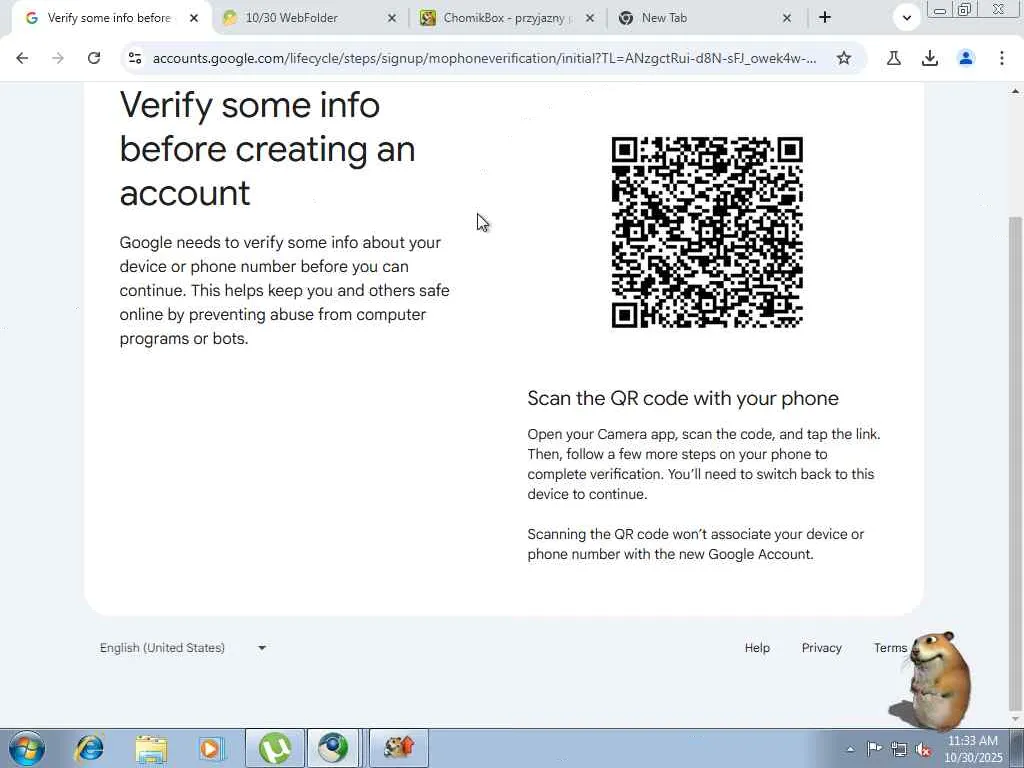
Task: Close the New Tab tab
Action: tap(787, 18)
